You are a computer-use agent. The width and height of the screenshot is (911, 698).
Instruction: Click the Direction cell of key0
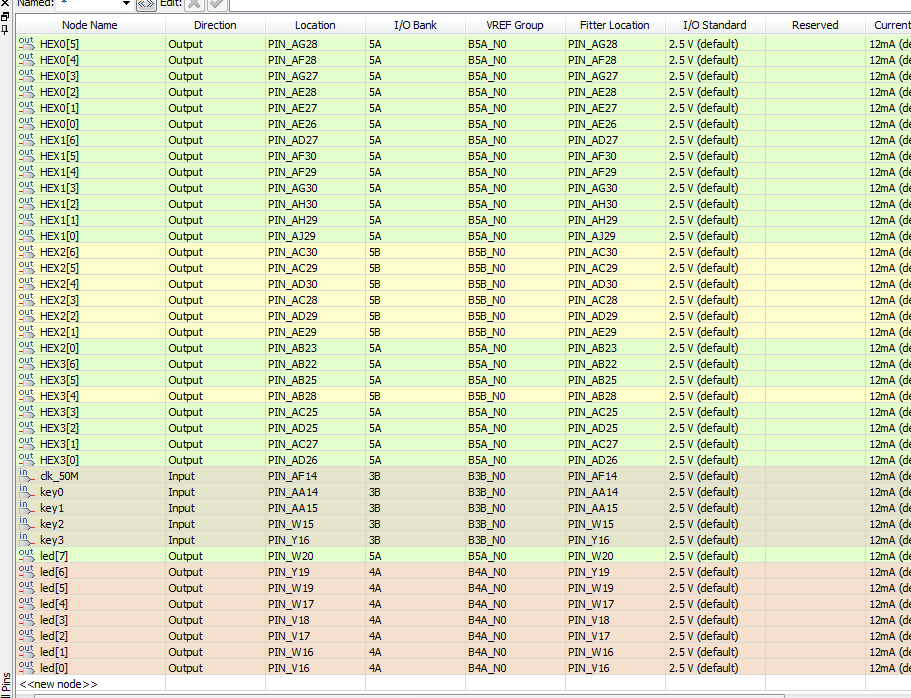pos(215,492)
